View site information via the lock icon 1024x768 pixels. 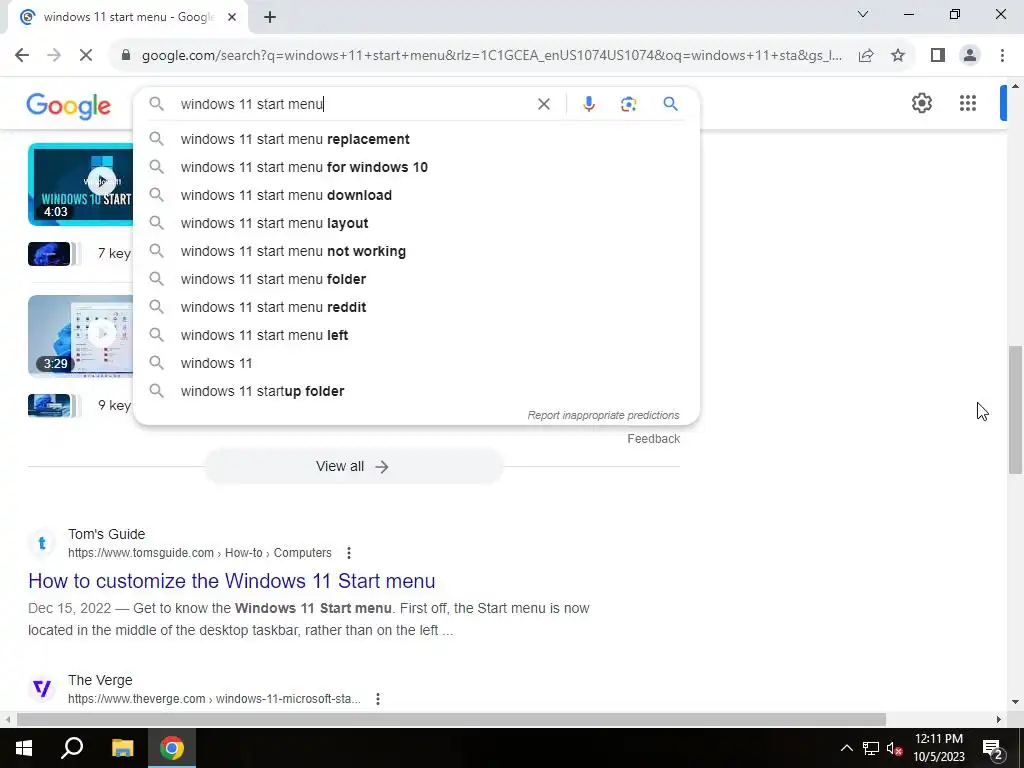(126, 55)
